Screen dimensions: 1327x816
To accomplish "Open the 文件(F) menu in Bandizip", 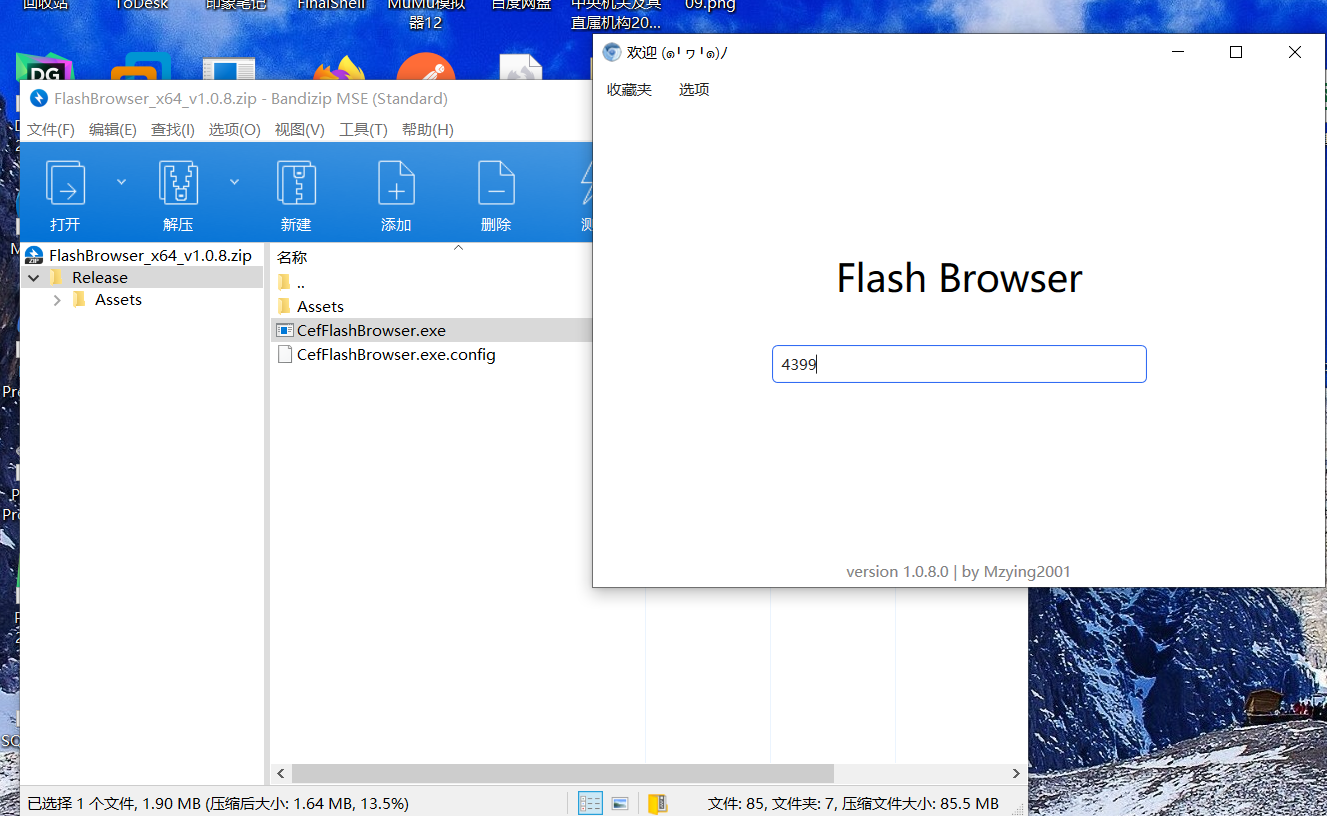I will [x=51, y=129].
